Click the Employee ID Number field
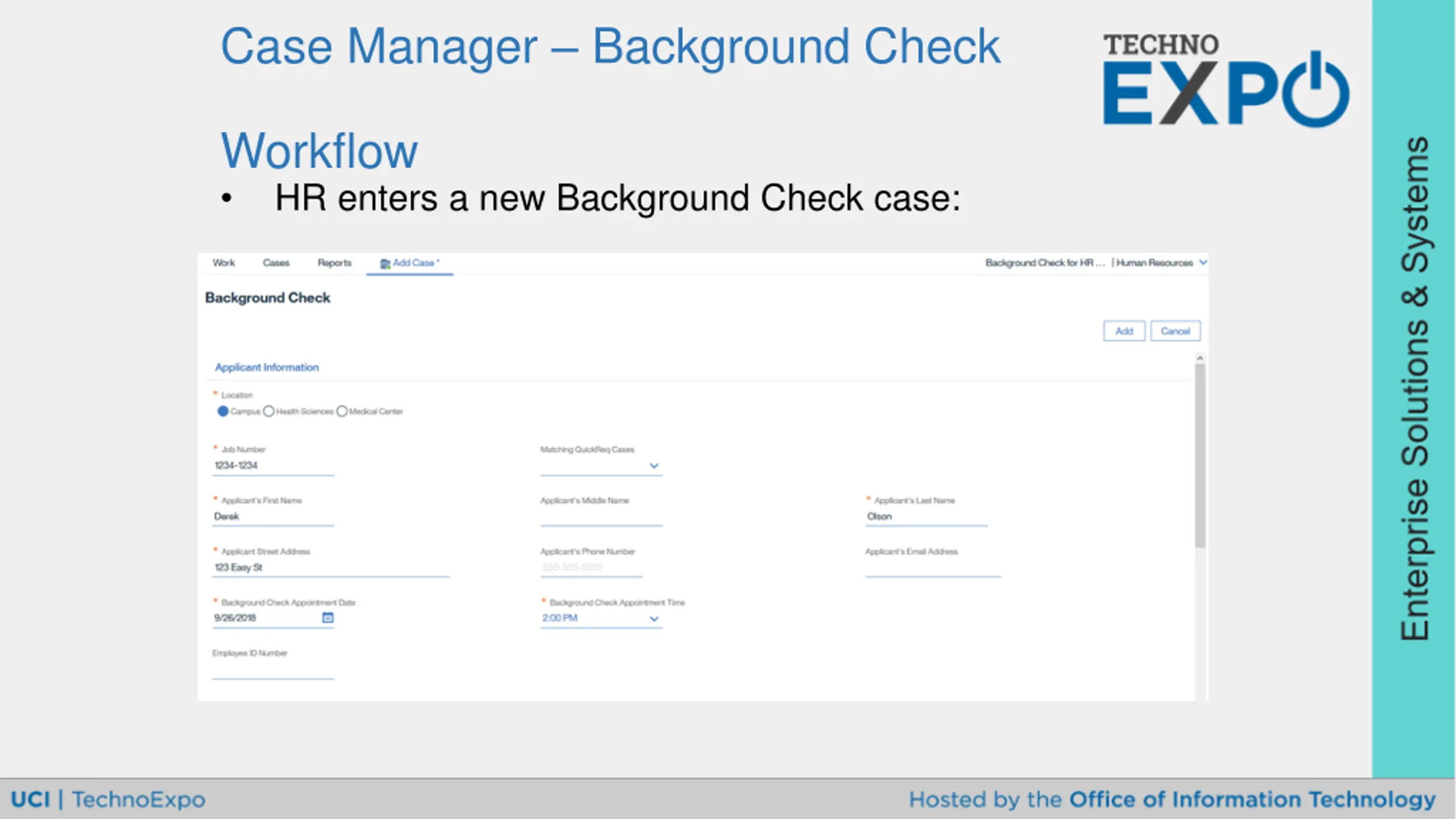This screenshot has height=819, width=1456. pos(273,670)
